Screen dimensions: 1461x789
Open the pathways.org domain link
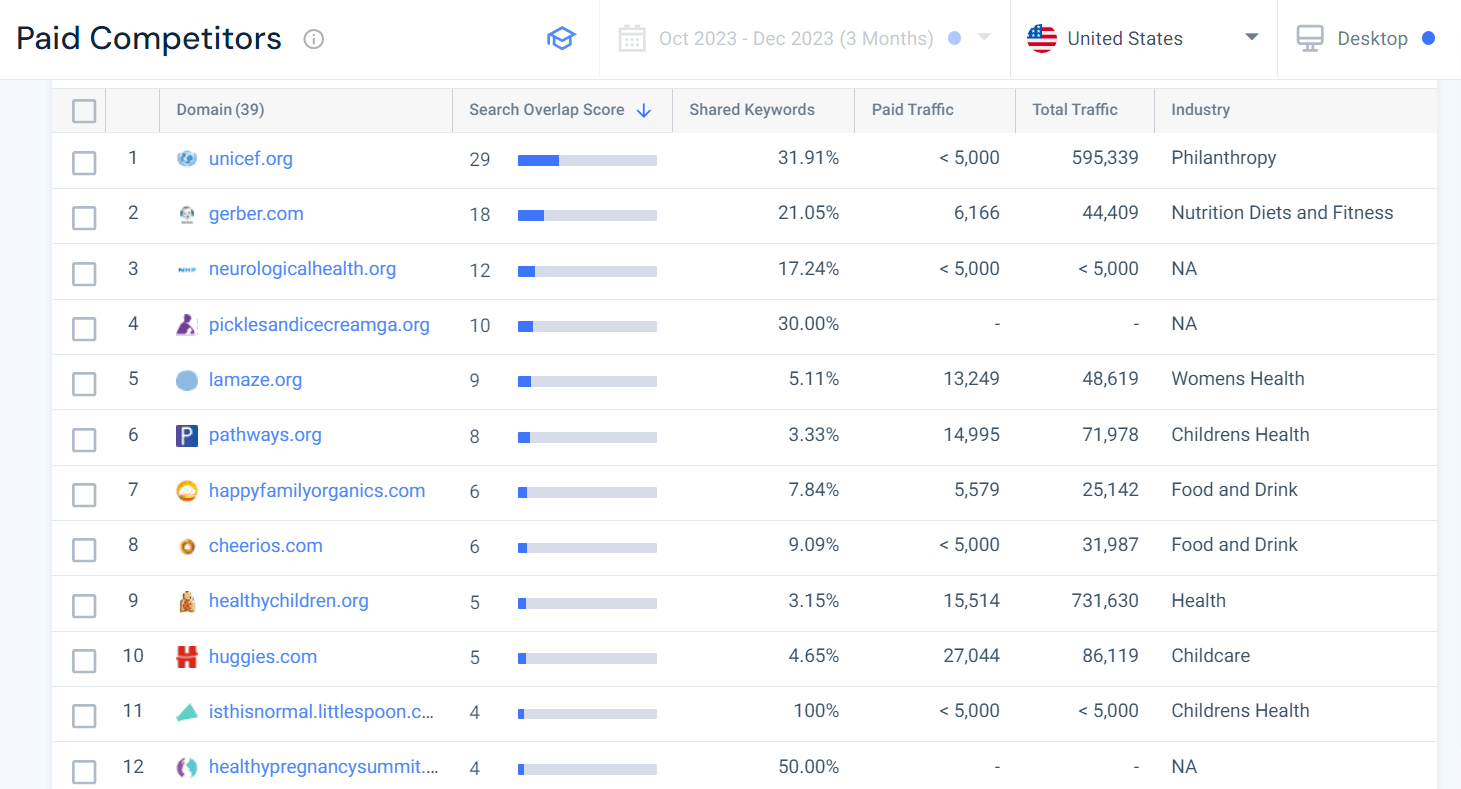265,435
